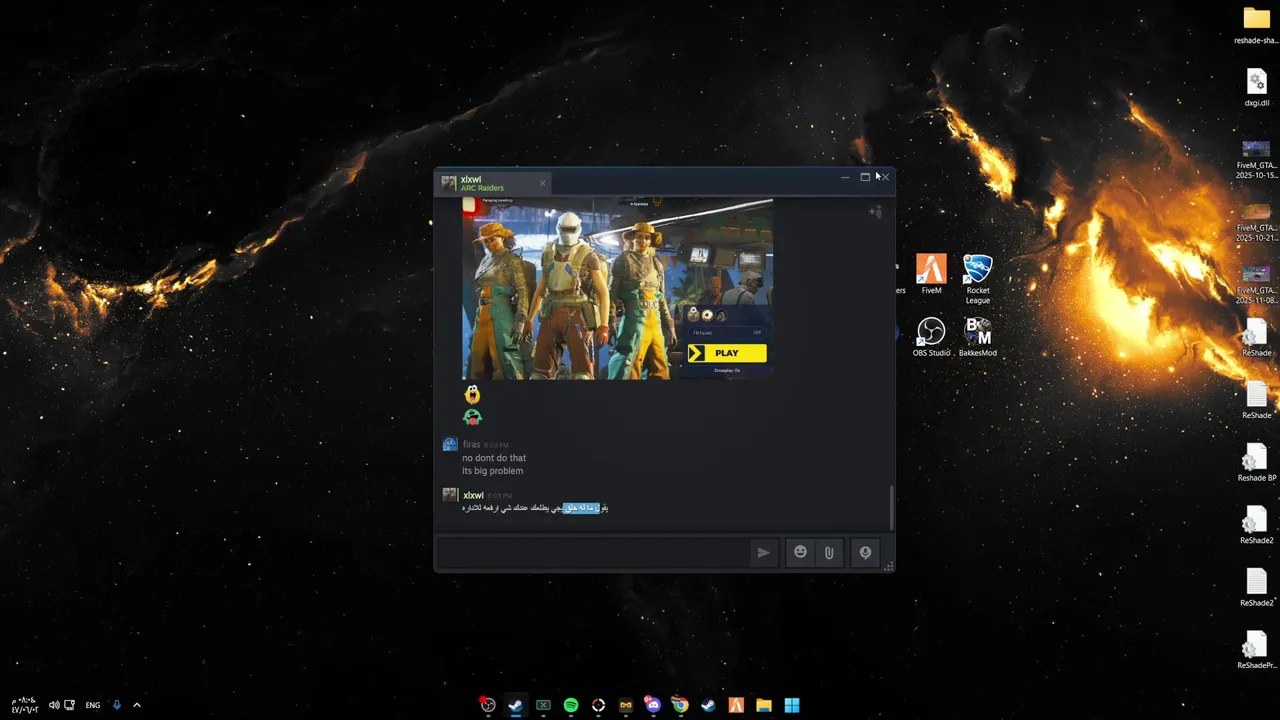Click xlxwl username above Arabic message

(473, 495)
